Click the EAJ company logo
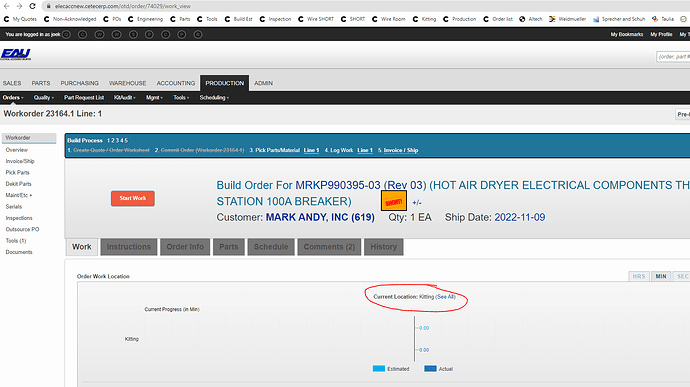Viewport: 690px width, 387px height. (16, 55)
